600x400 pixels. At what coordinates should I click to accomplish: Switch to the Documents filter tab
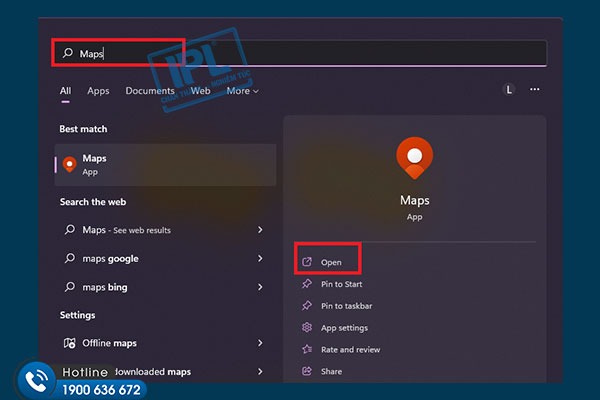pos(150,91)
